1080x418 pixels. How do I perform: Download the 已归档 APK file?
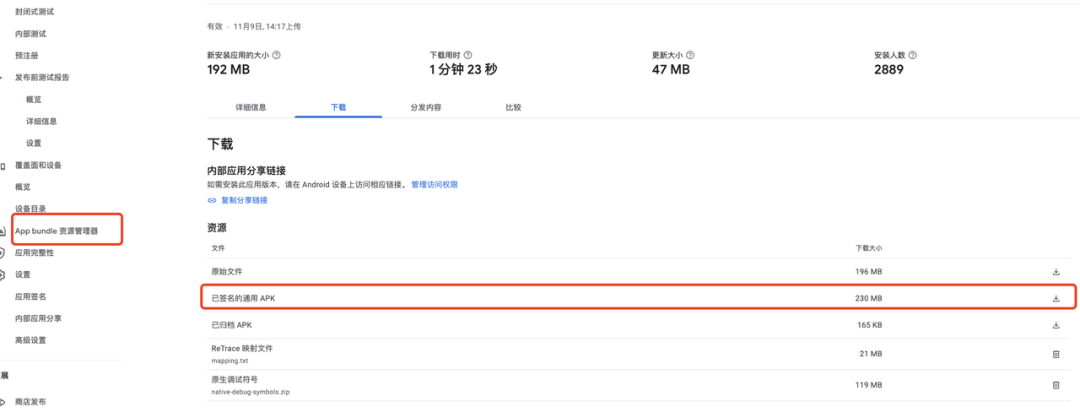coord(1056,325)
